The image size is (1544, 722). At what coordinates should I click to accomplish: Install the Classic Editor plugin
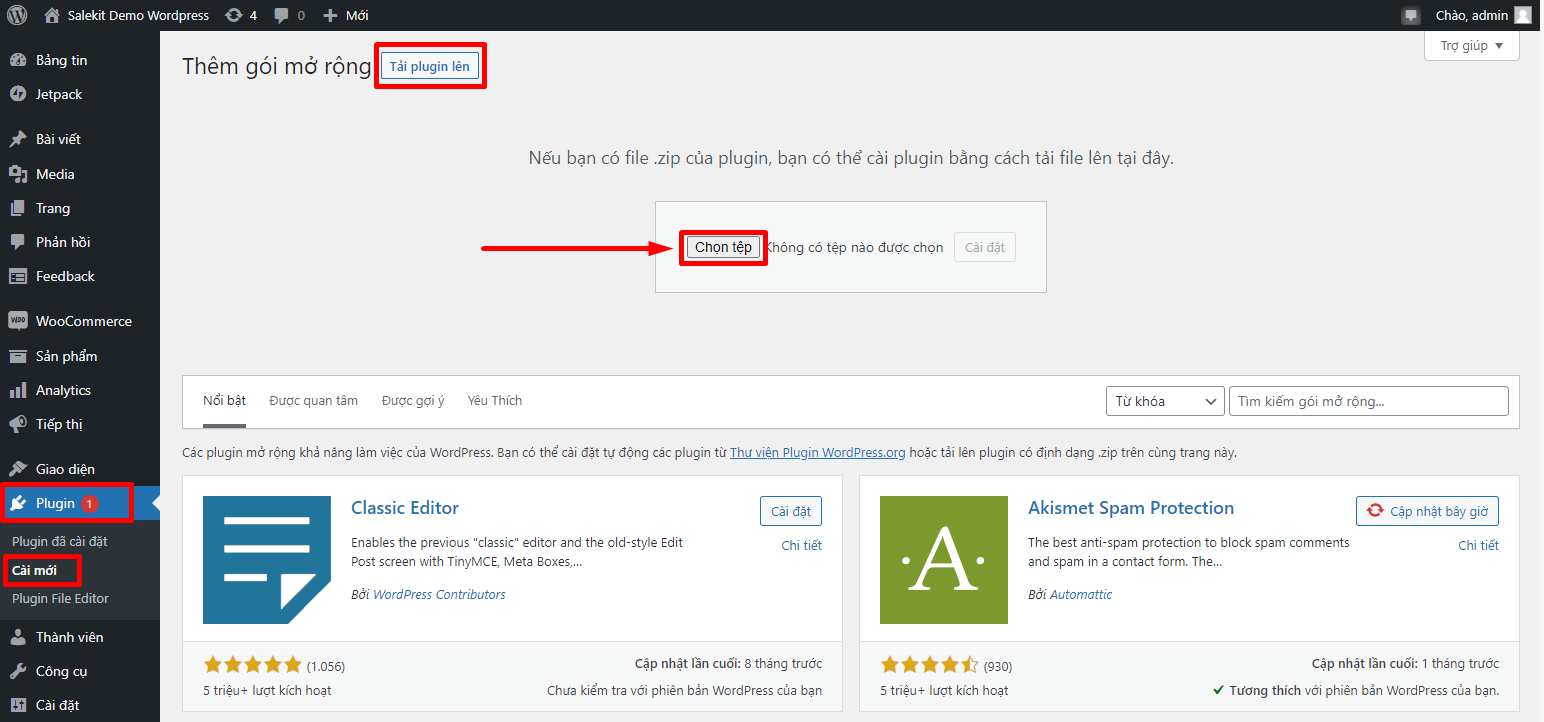click(790, 511)
